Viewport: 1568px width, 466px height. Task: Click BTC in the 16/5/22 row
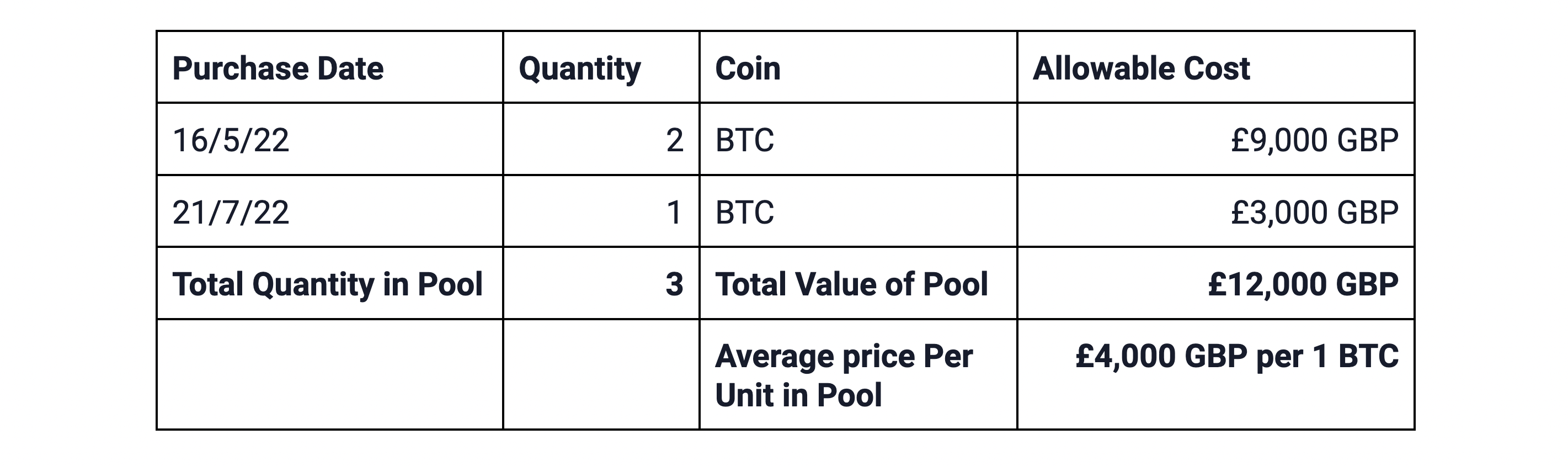click(x=744, y=140)
